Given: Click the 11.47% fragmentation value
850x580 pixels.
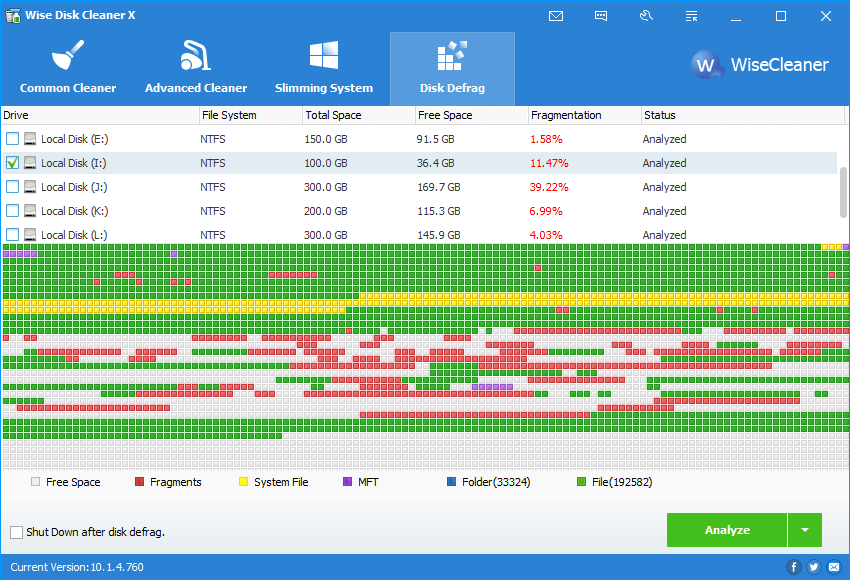Looking at the screenshot, I should tap(549, 163).
